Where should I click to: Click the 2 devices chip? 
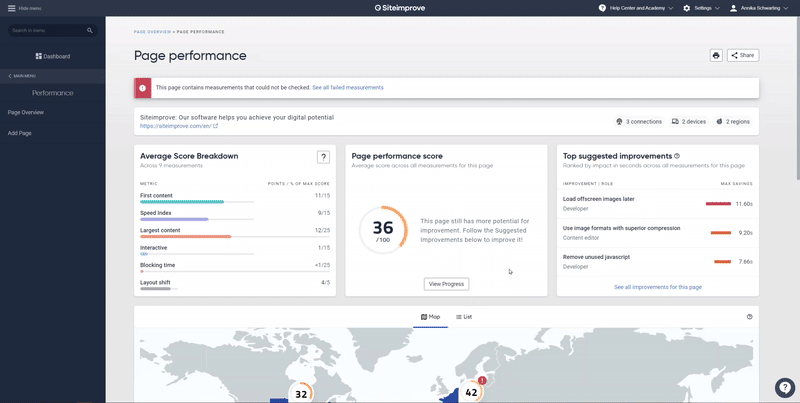tap(689, 121)
